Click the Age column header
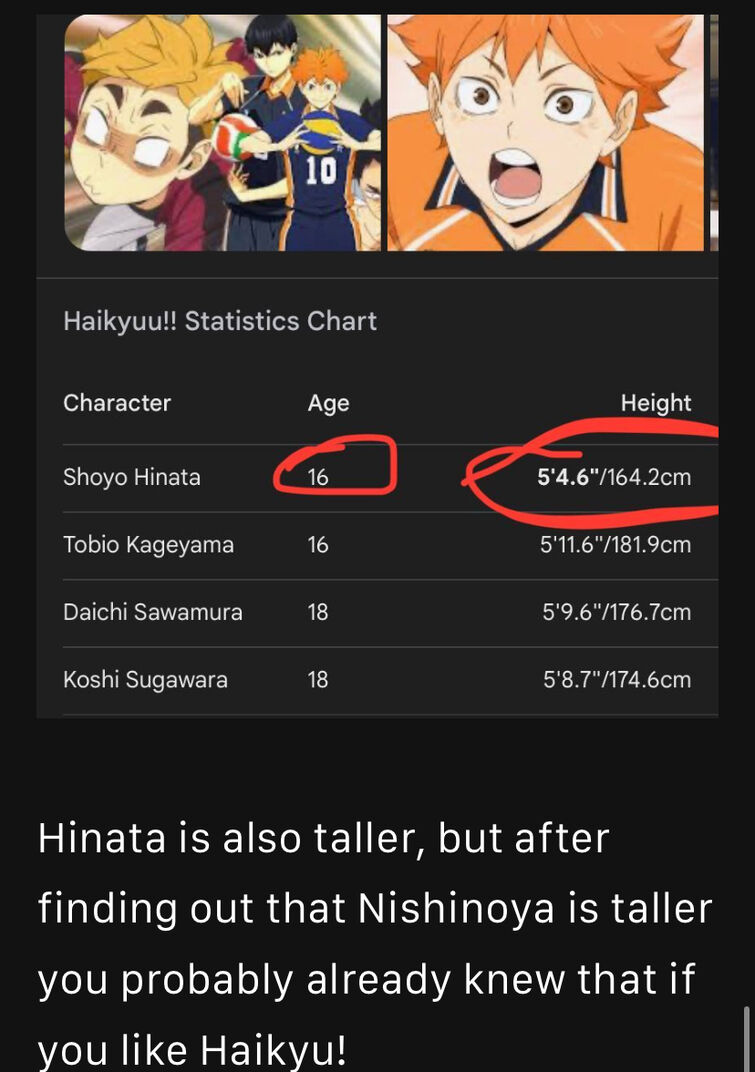755x1072 pixels. pos(328,403)
